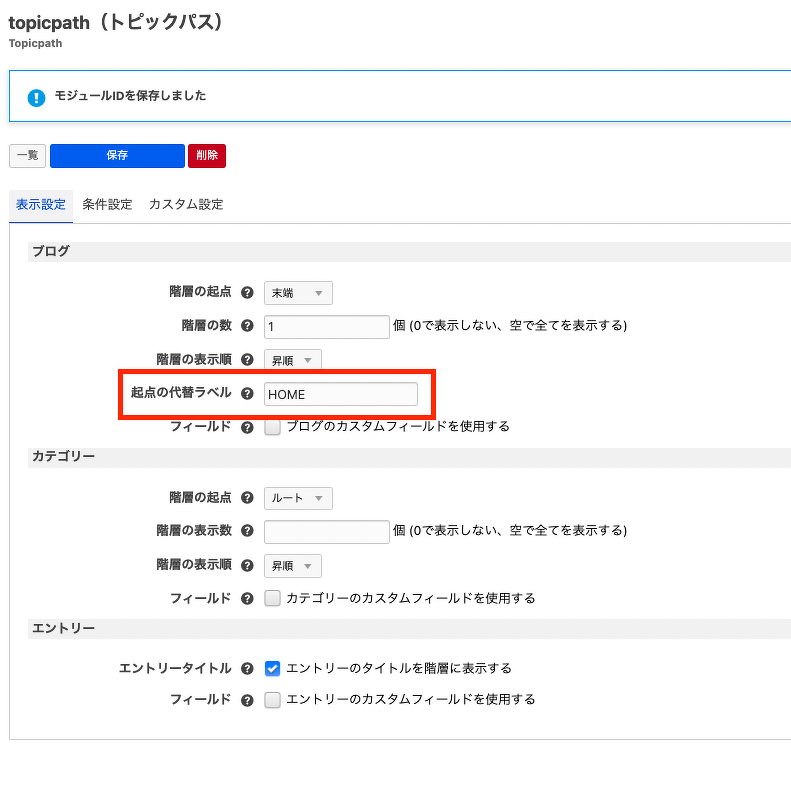Click the empty 階層の表示数 input field
Screen dimensions: 791x785
pyautogui.click(x=326, y=532)
